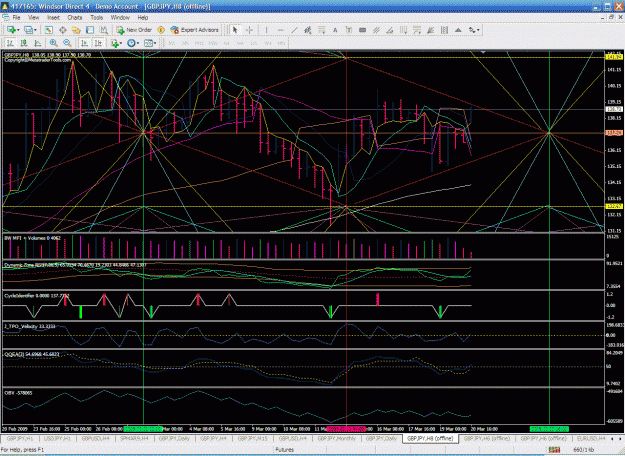The height and width of the screenshot is (456, 625).
Task: Open the Templates dropdown
Action: (150, 43)
